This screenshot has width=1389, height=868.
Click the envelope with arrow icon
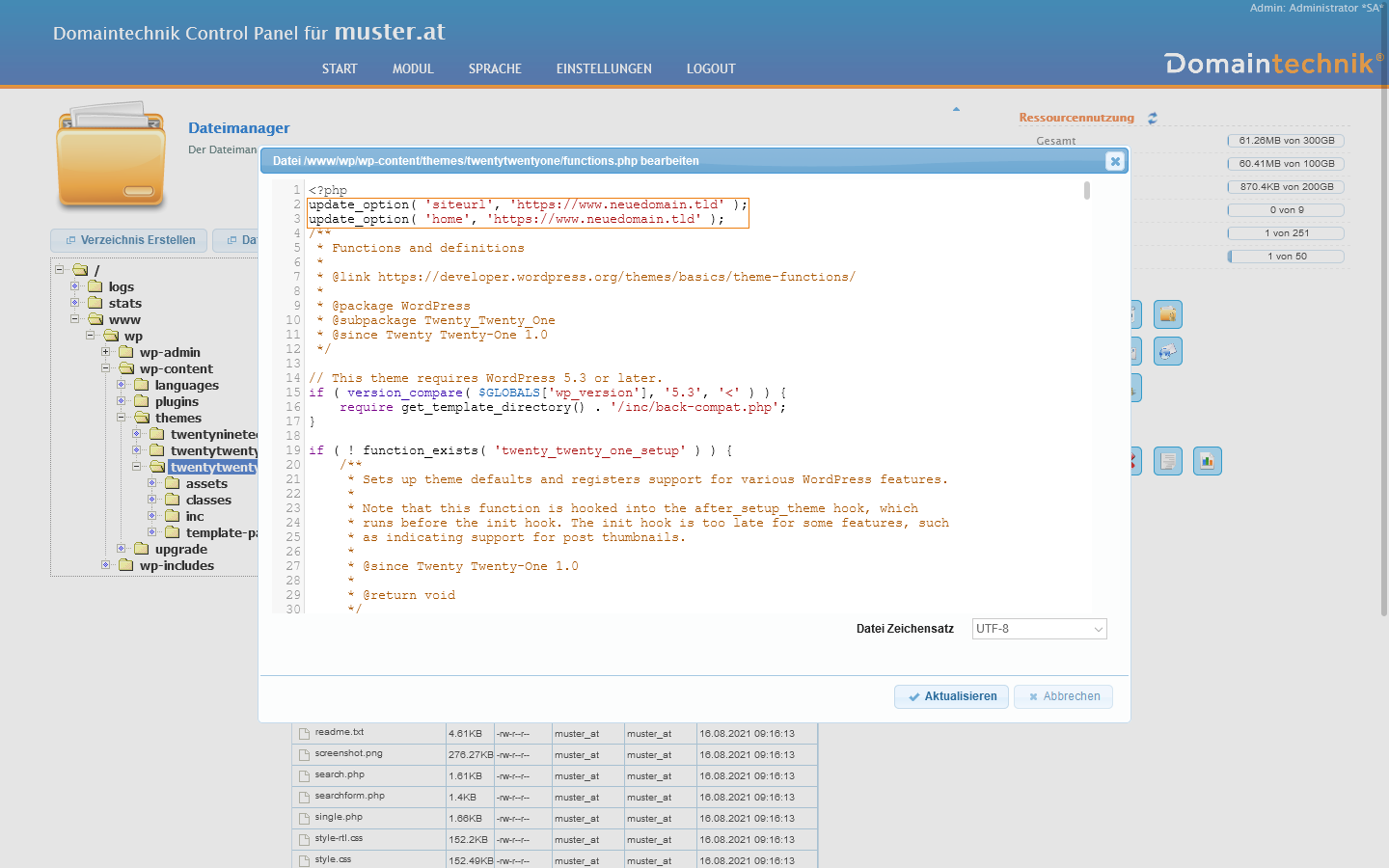tap(1168, 351)
